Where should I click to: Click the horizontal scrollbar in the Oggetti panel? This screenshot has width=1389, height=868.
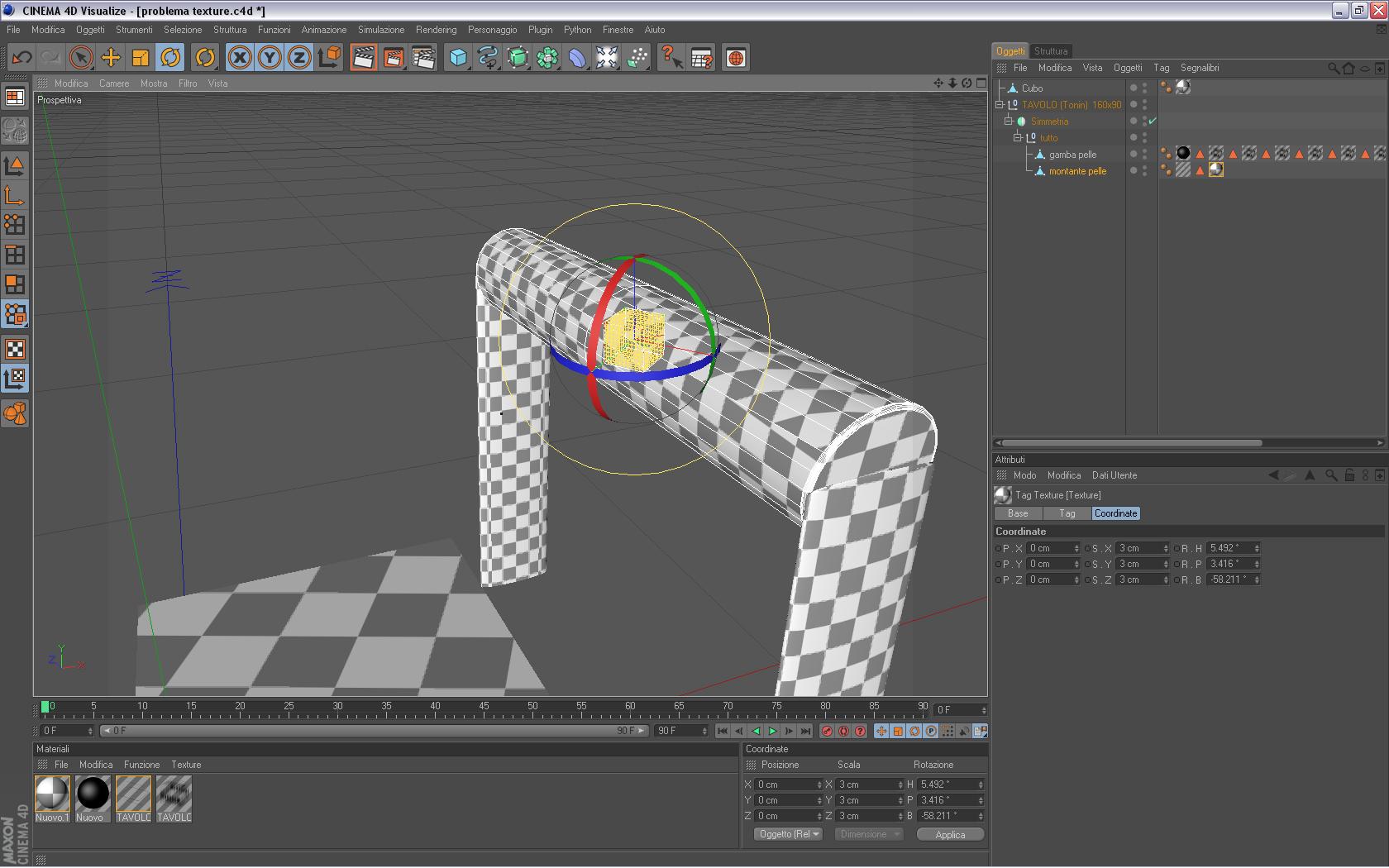(1132, 443)
